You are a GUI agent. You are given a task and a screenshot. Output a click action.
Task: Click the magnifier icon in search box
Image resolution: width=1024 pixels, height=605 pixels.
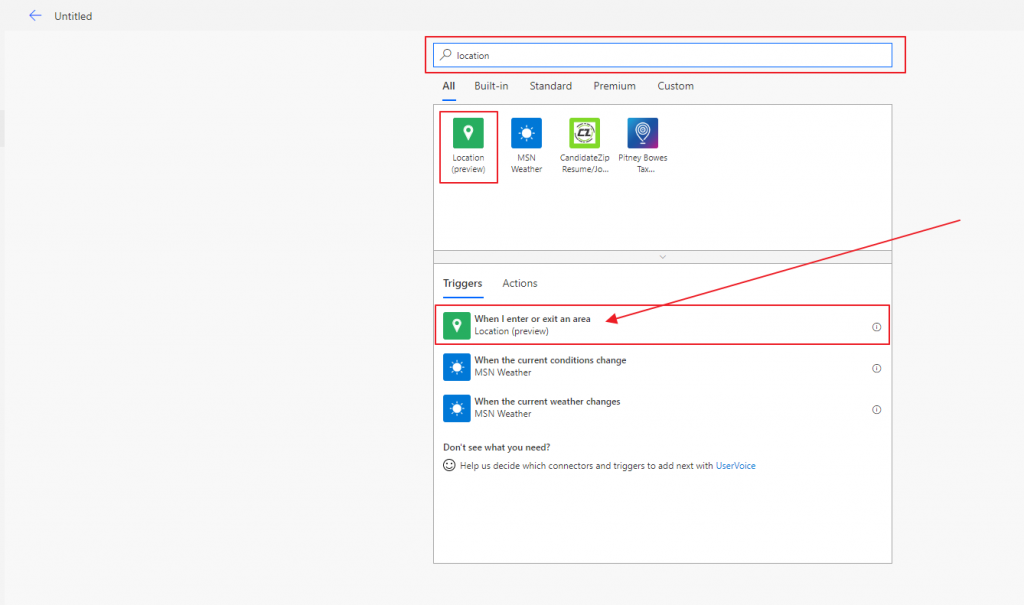[x=446, y=55]
